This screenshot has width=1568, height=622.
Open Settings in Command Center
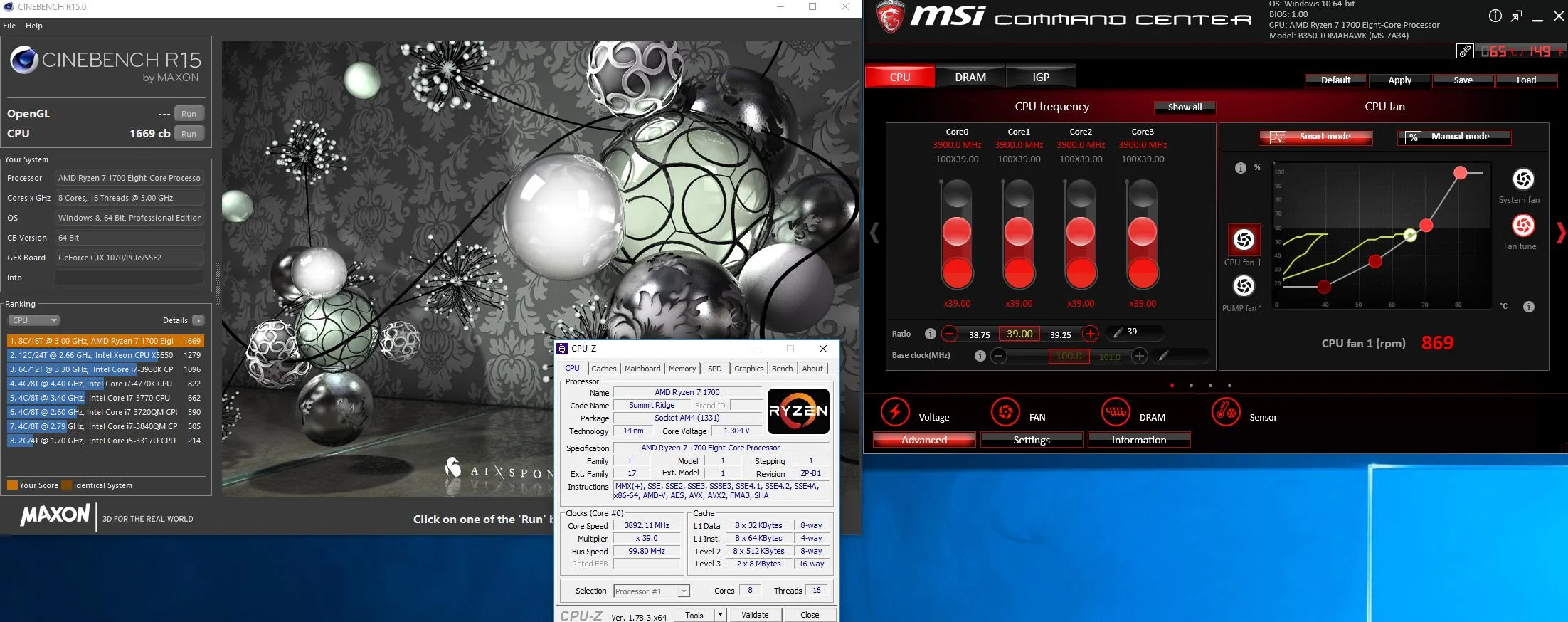point(1032,440)
